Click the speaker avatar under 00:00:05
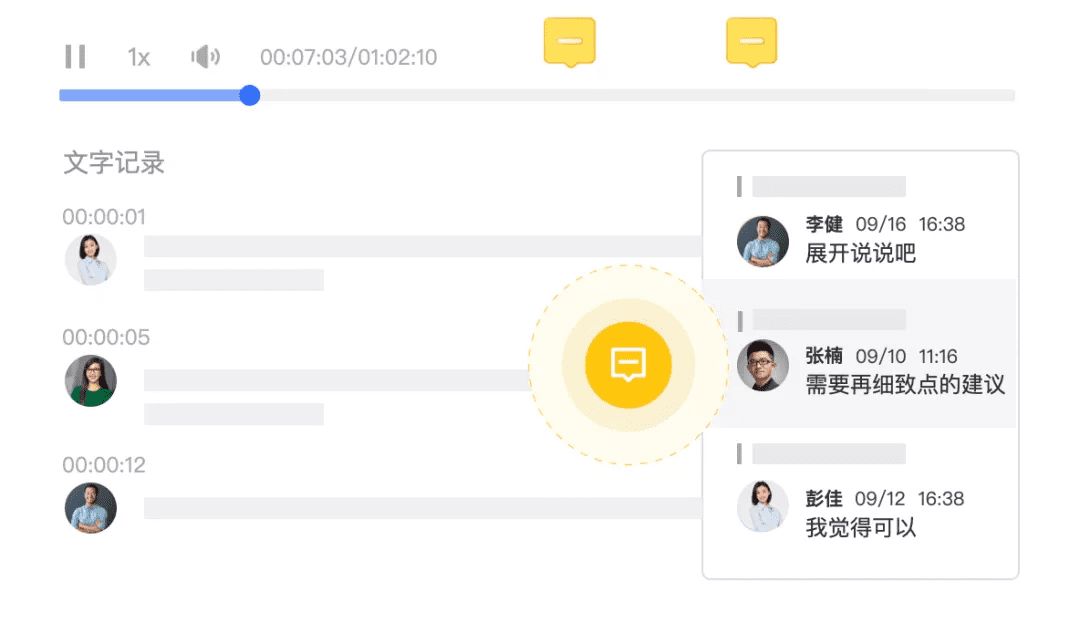The image size is (1080, 633). click(x=91, y=381)
